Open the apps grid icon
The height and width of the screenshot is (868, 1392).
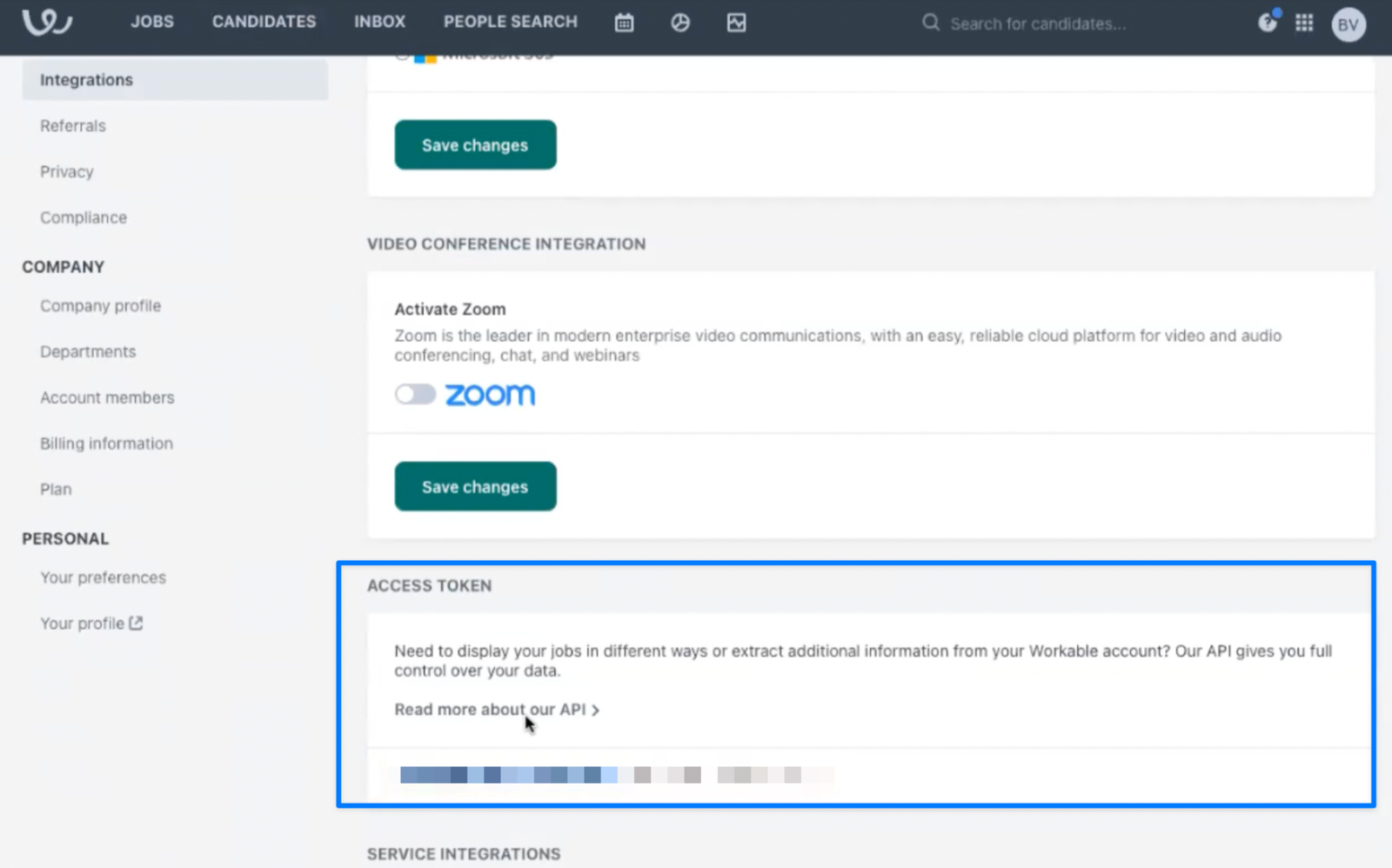[1304, 23]
